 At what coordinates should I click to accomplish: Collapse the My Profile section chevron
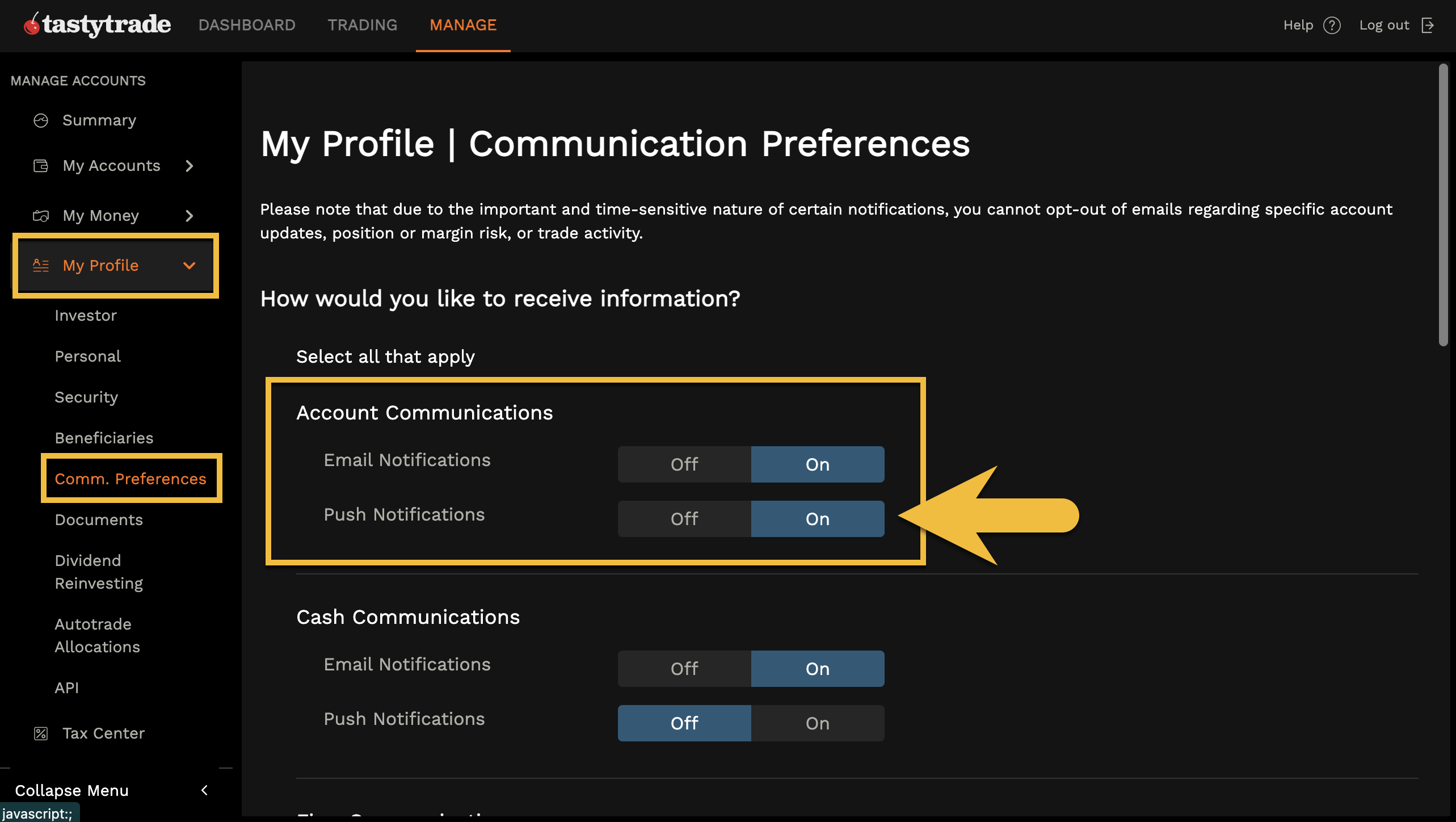click(x=190, y=266)
